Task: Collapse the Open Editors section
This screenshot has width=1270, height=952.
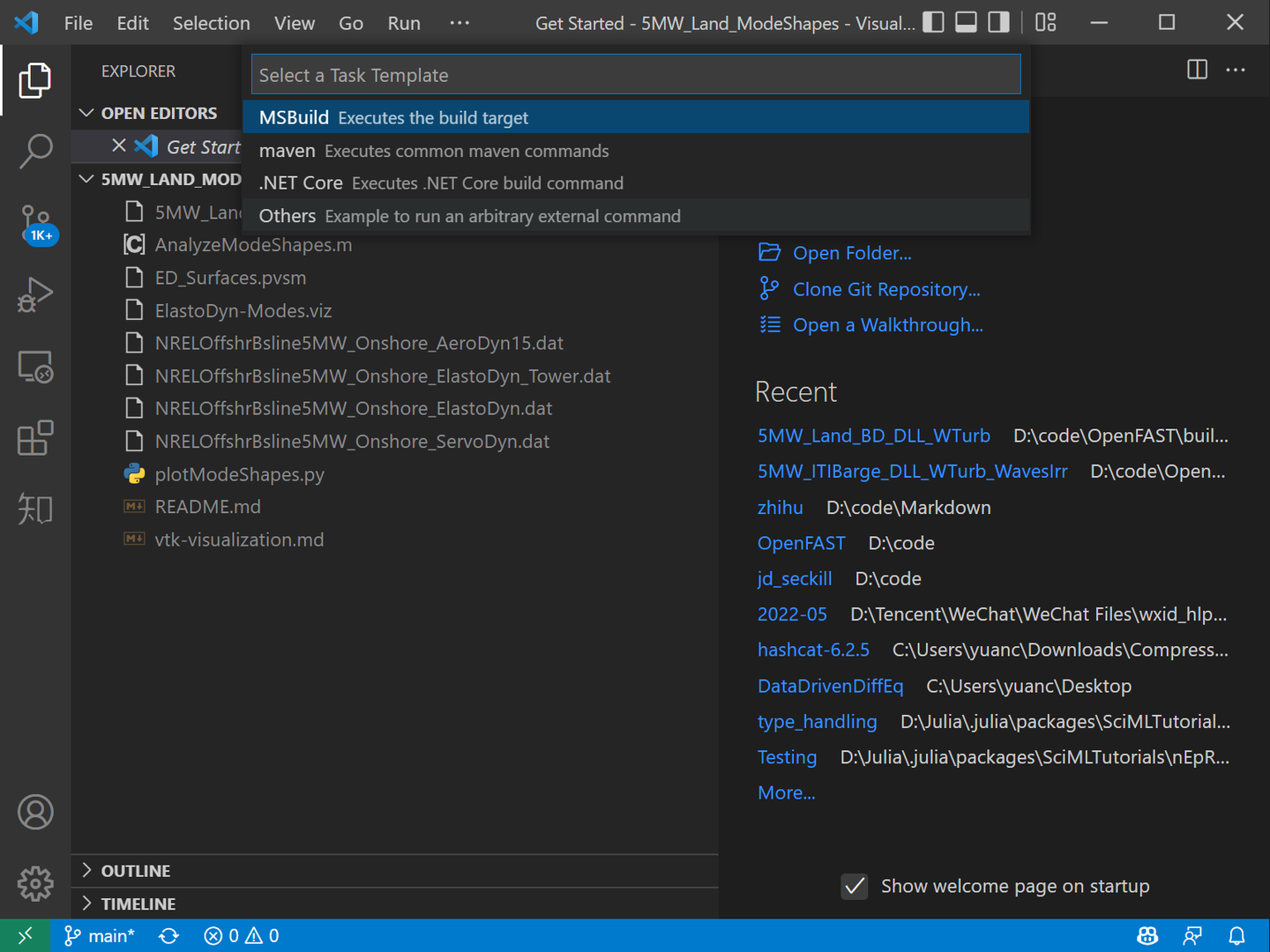Action: (86, 113)
